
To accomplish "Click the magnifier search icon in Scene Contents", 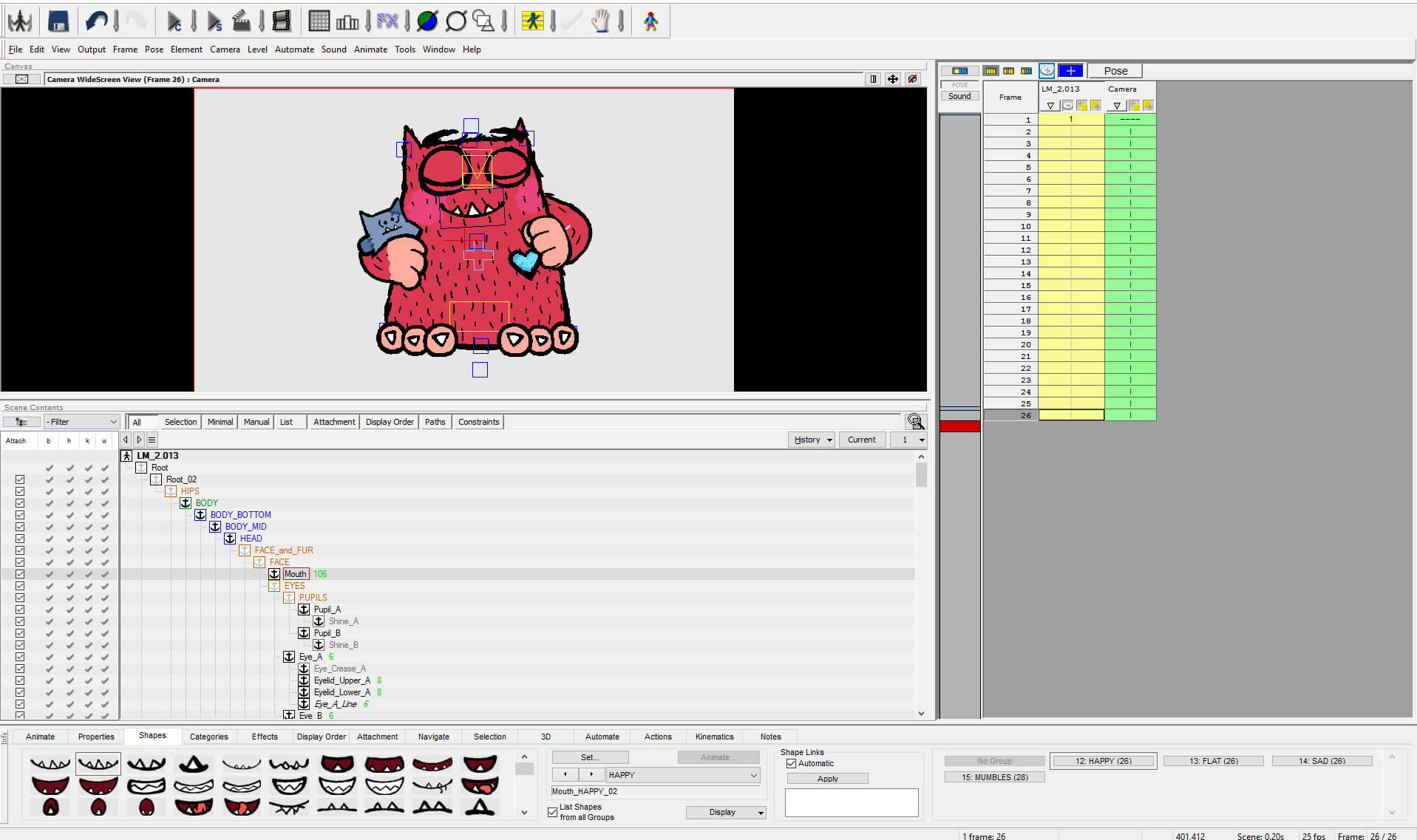I will click(x=915, y=422).
